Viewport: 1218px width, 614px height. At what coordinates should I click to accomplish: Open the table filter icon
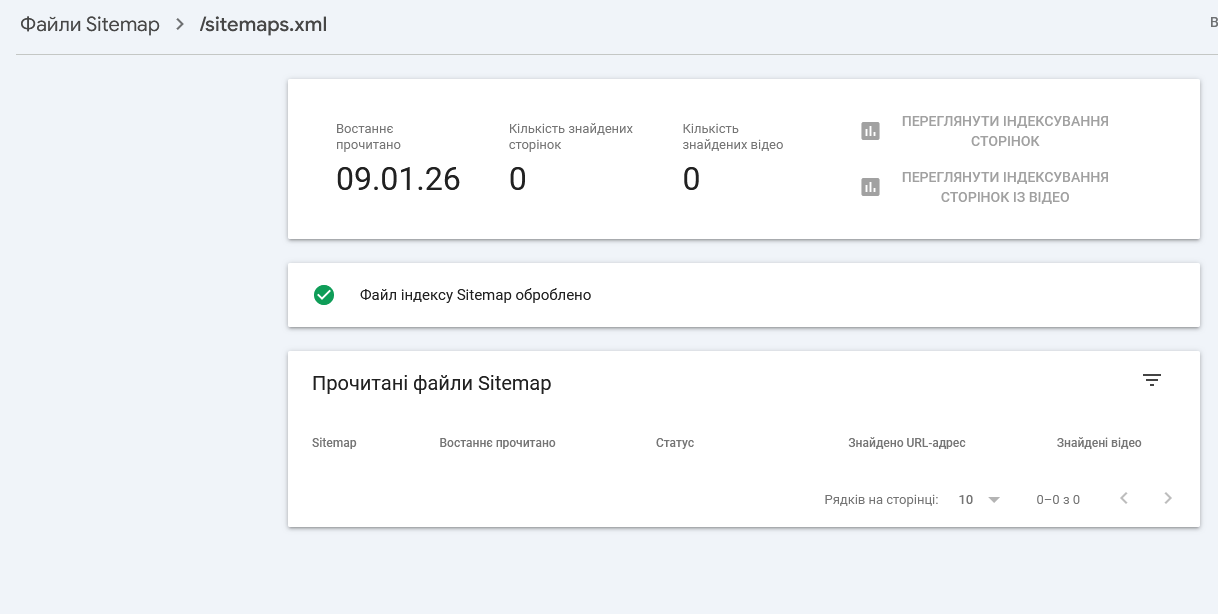pos(1152,380)
